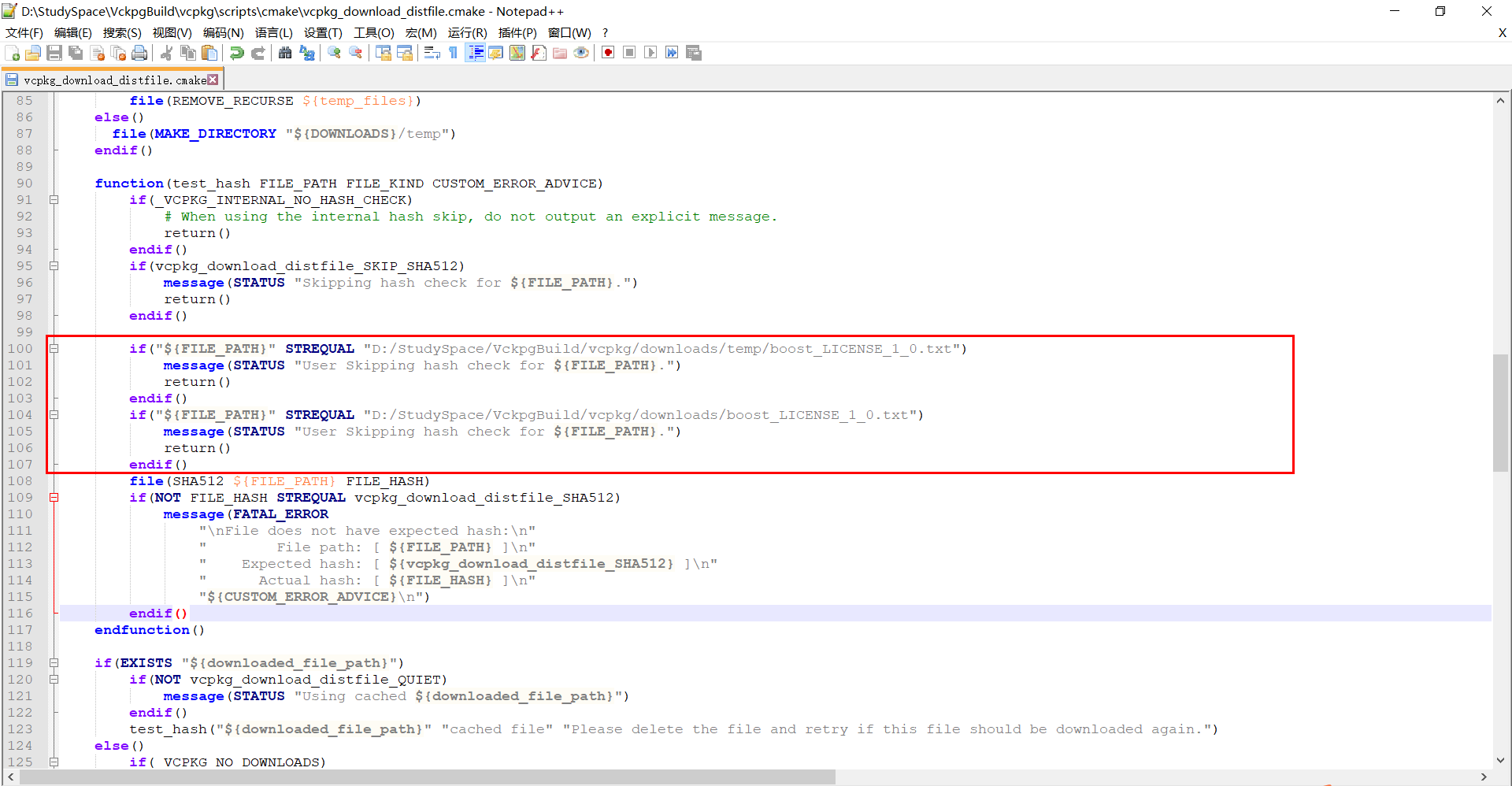The height and width of the screenshot is (786, 1512).
Task: Open Find with the binoculars icon
Action: coord(285,53)
